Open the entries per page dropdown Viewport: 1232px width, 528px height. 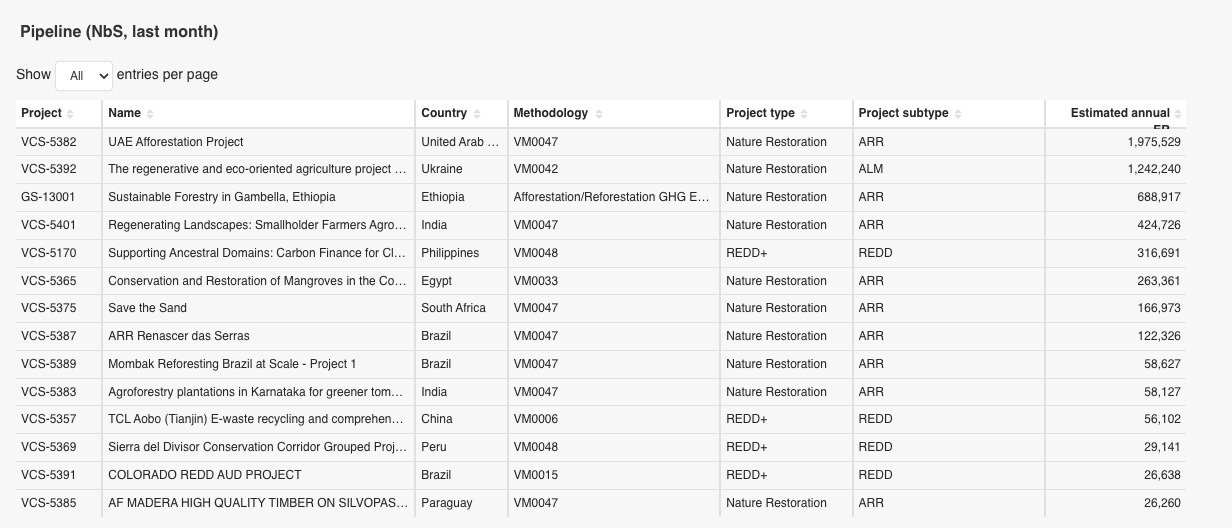click(x=84, y=76)
